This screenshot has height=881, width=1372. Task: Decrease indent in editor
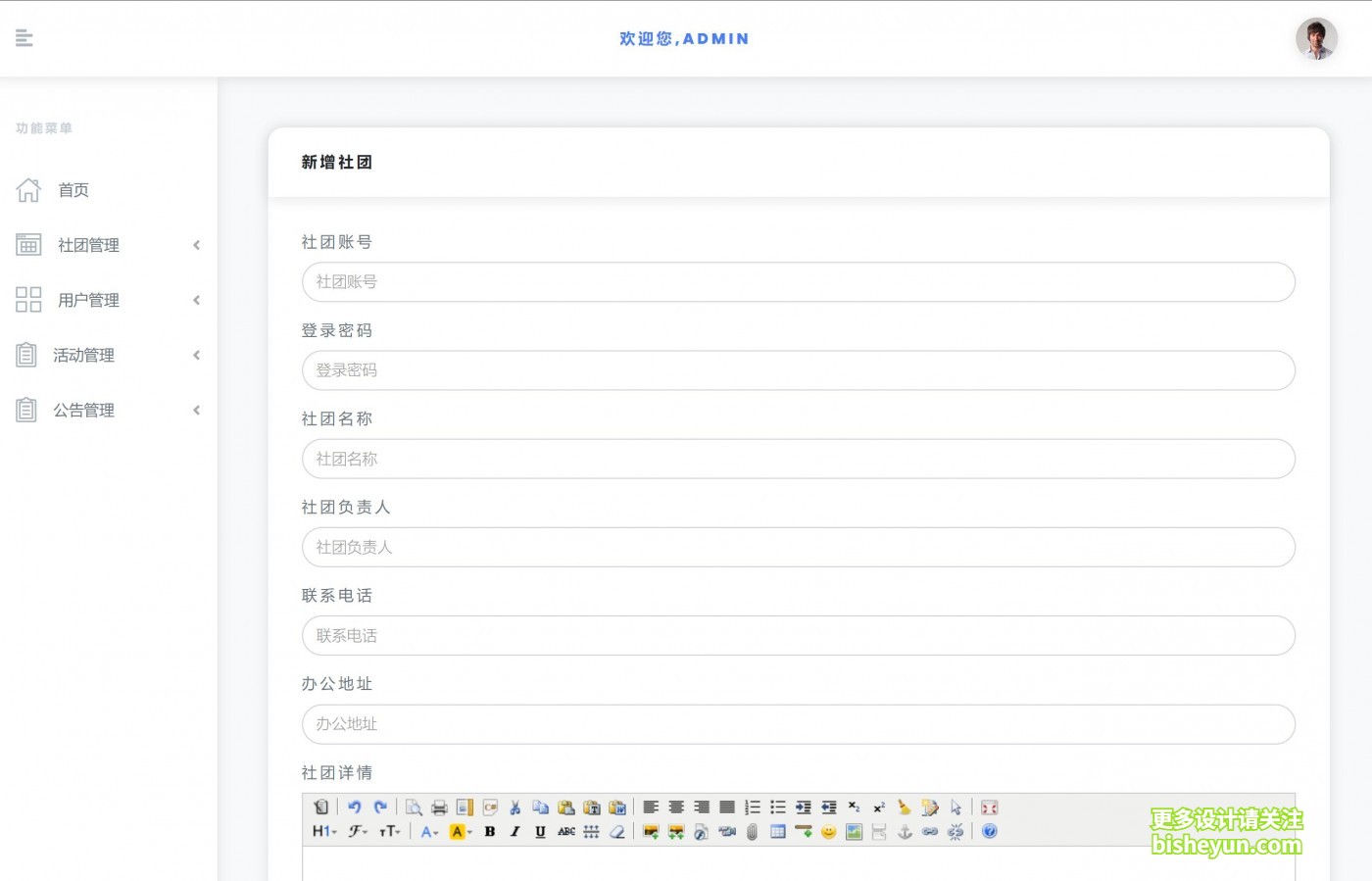pyautogui.click(x=829, y=808)
